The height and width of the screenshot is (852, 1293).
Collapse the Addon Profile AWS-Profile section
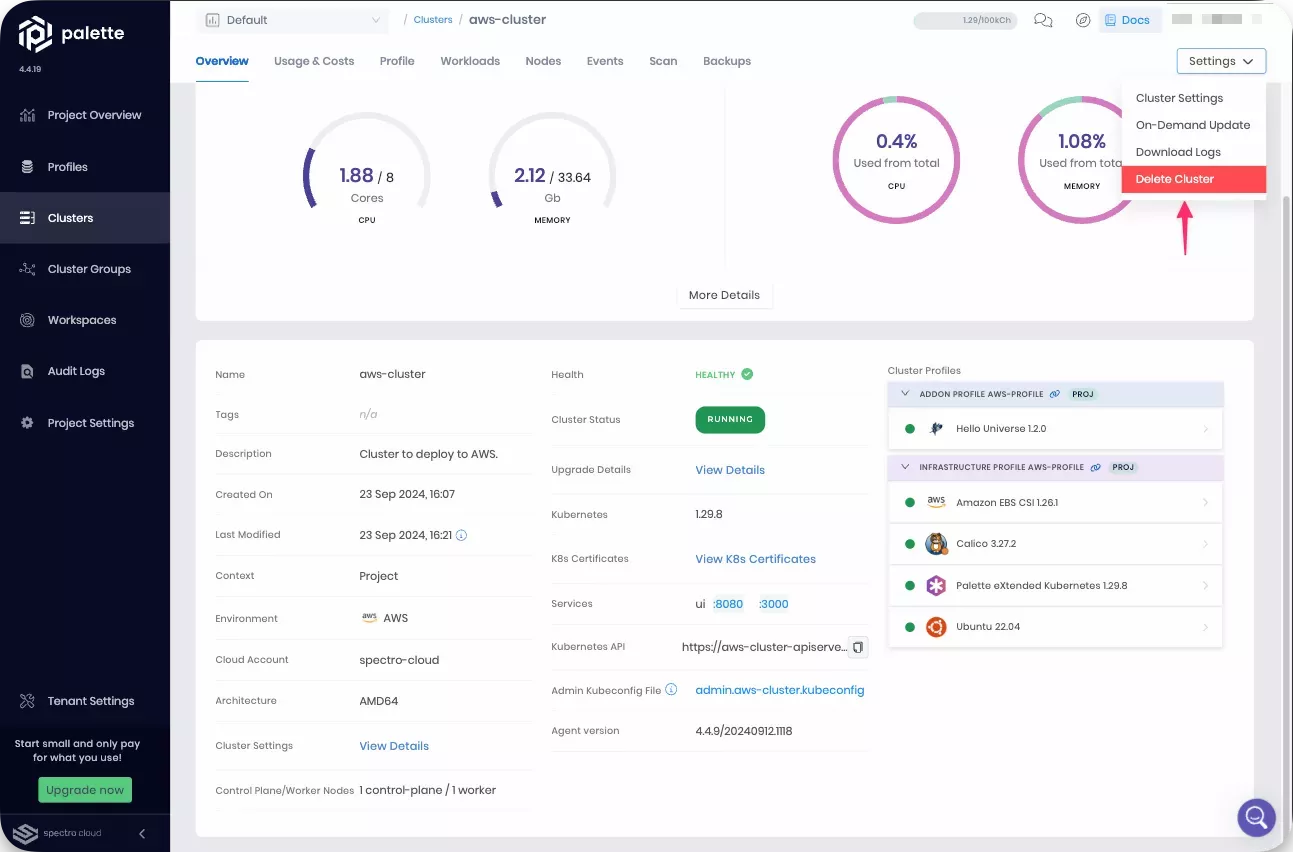[905, 394]
